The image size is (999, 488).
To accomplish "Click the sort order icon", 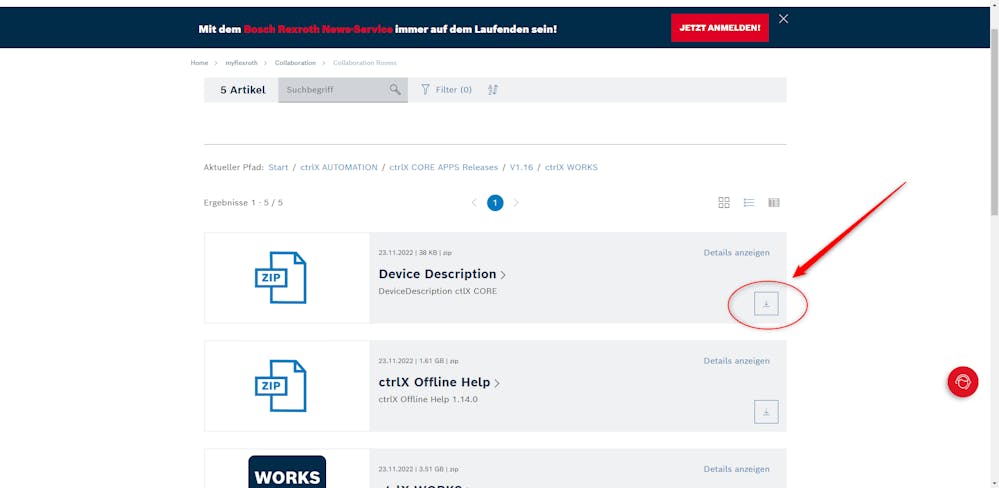I will coord(492,90).
